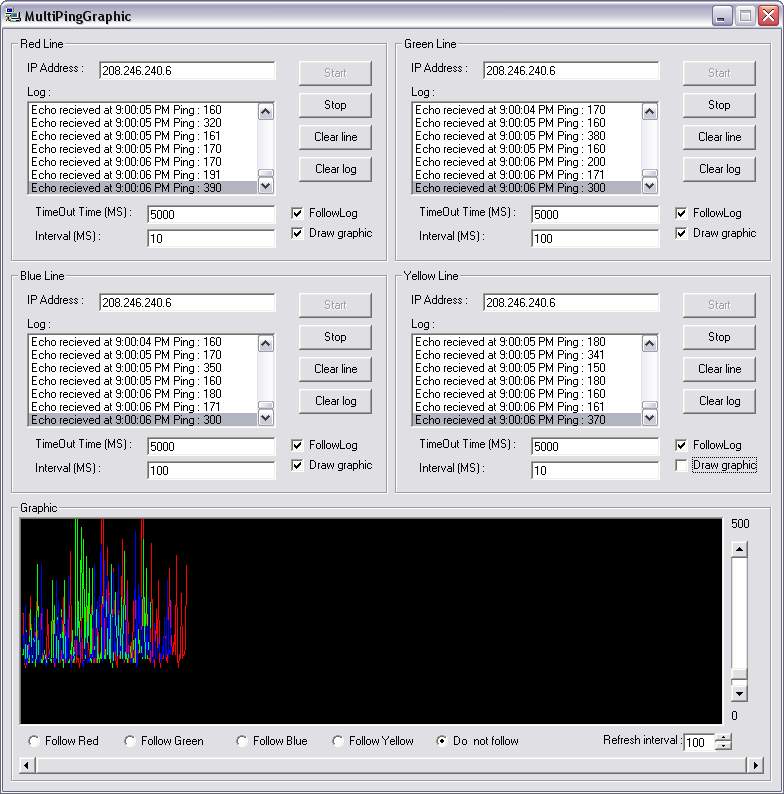The image size is (784, 794).
Task: Select the Follow Yellow radio button
Action: pos(338,741)
